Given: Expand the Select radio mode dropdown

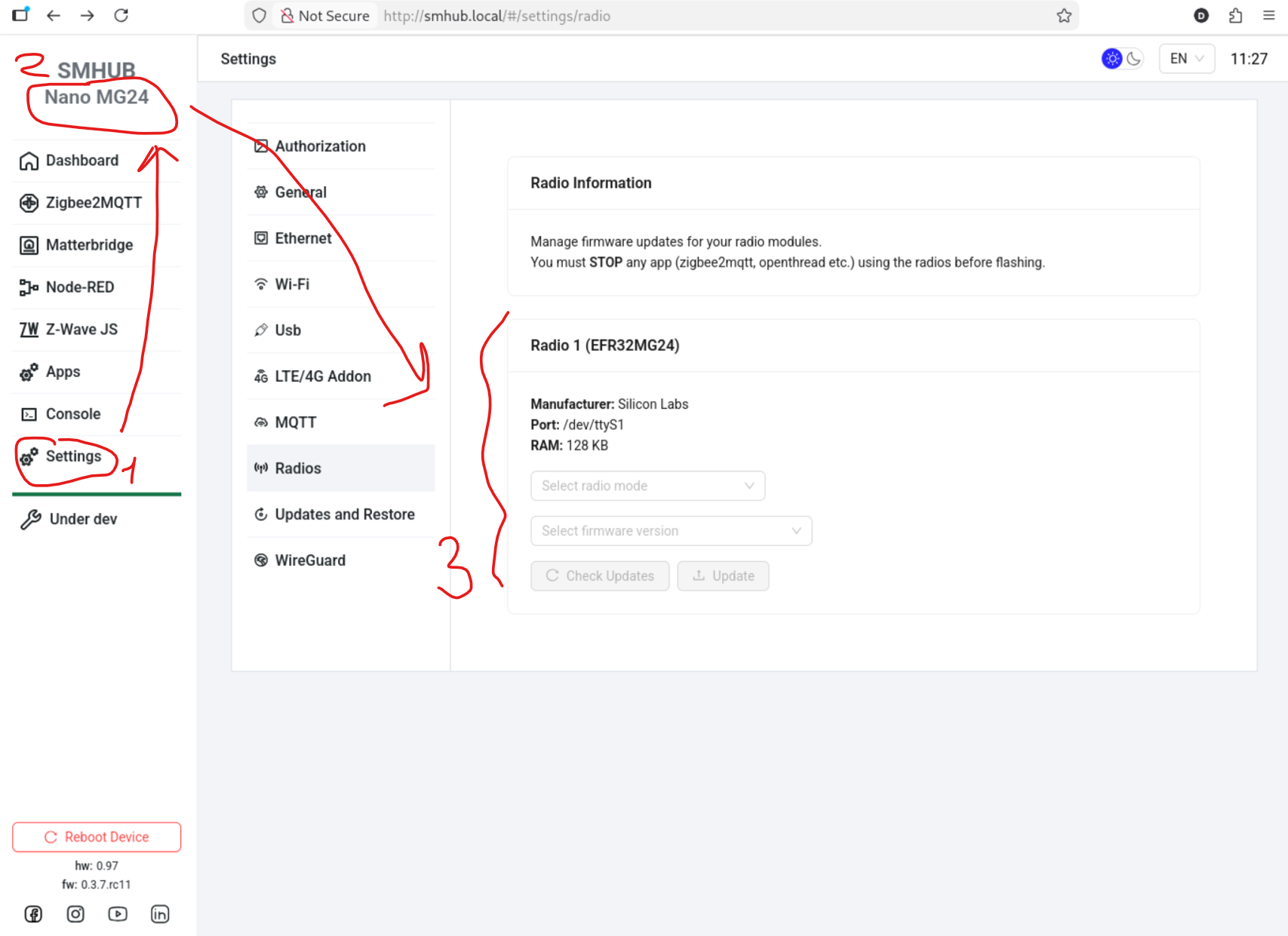Looking at the screenshot, I should click(647, 486).
